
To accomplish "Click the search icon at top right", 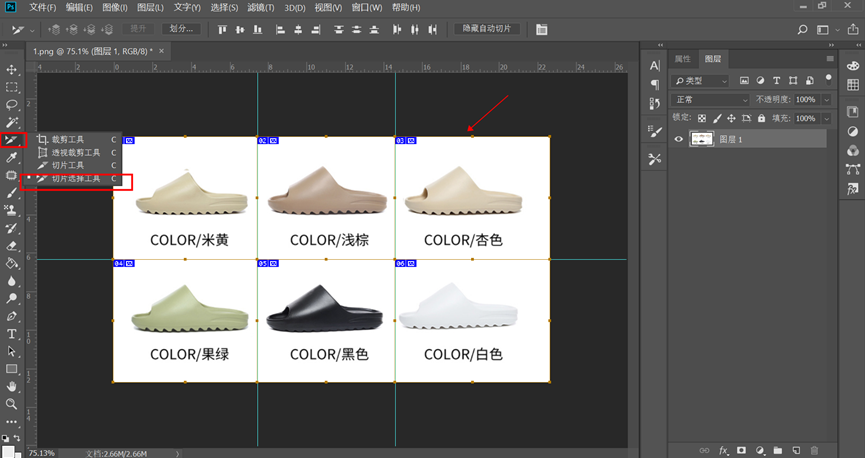I will [x=802, y=30].
